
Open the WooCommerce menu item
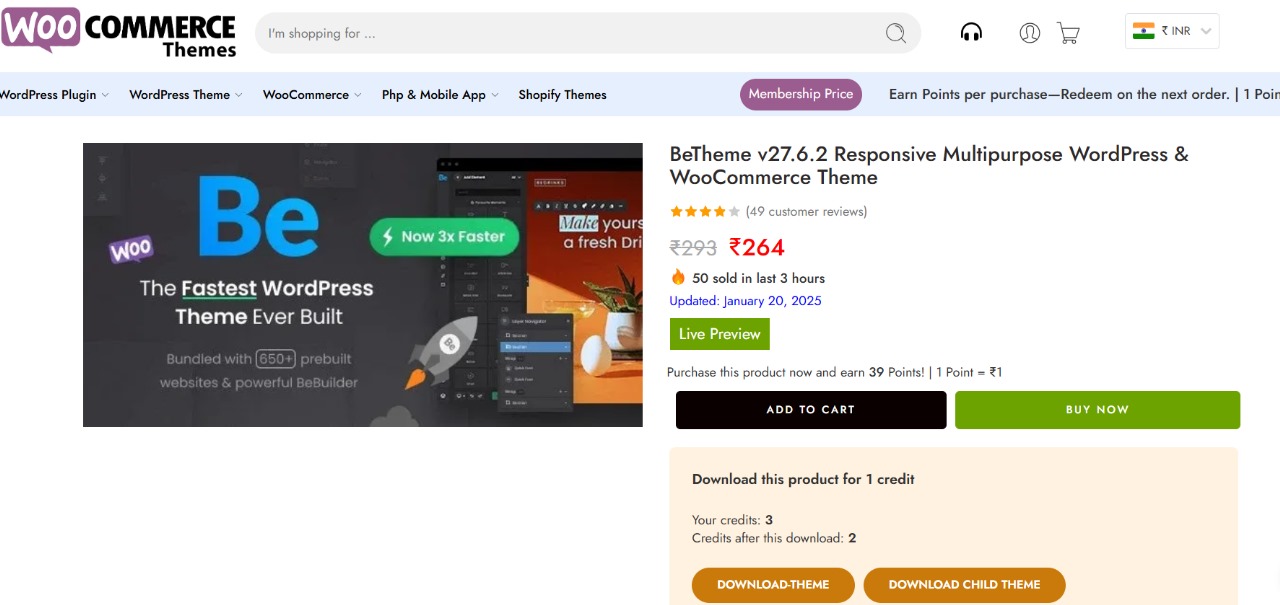[x=305, y=94]
